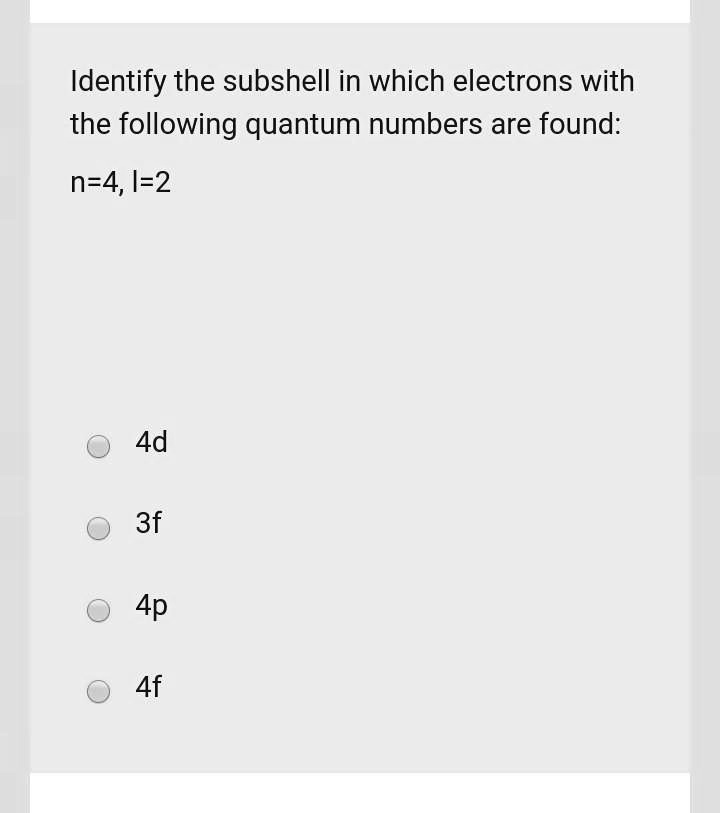The image size is (720, 813).
Task: Select the 4f radio button
Action: 98,691
